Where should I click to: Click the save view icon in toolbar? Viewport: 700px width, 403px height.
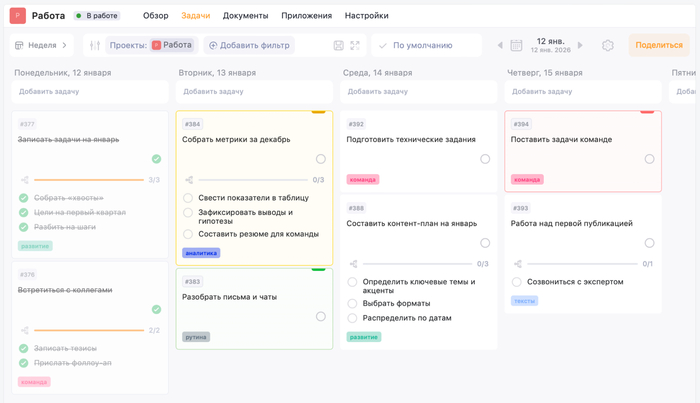[338, 46]
